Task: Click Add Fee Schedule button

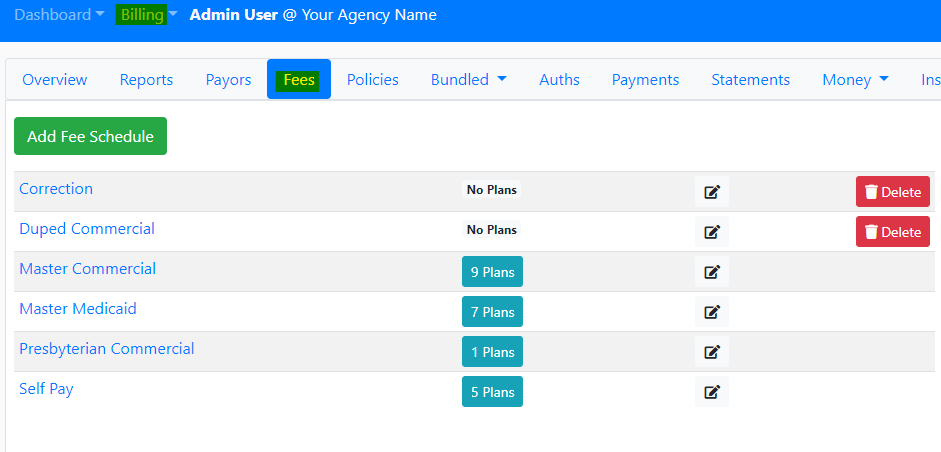Action: [91, 136]
